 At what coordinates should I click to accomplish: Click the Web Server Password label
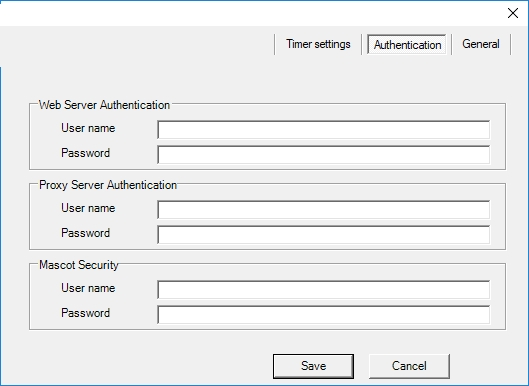(86, 153)
